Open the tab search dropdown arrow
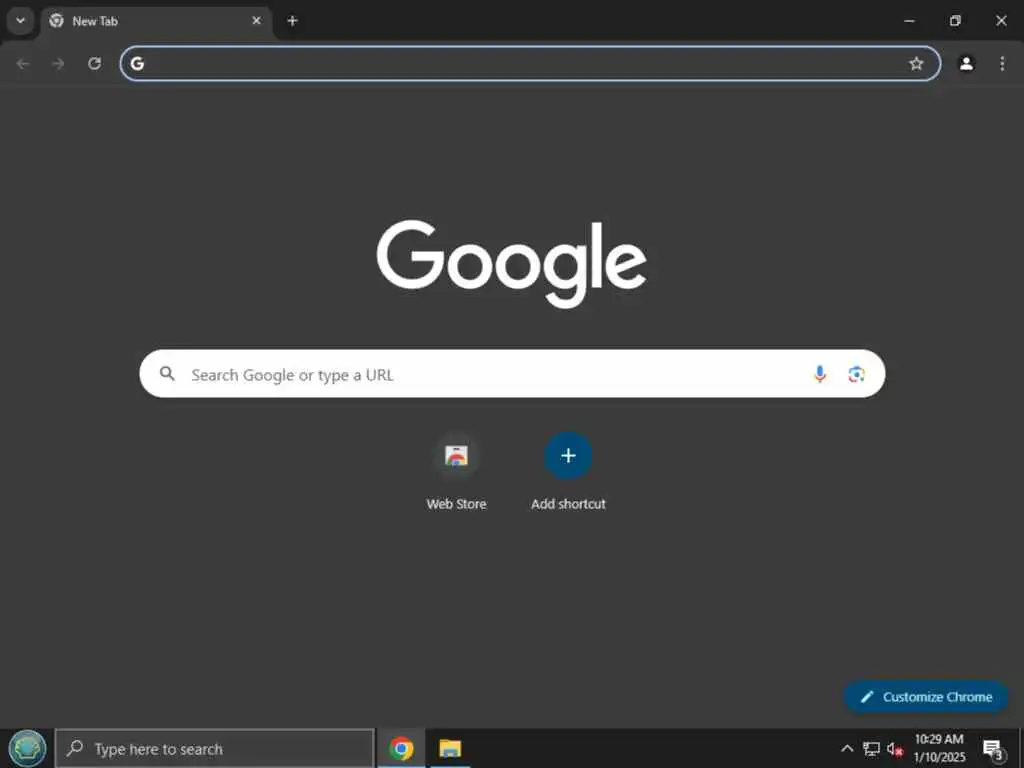Image resolution: width=1024 pixels, height=768 pixels. pyautogui.click(x=20, y=21)
